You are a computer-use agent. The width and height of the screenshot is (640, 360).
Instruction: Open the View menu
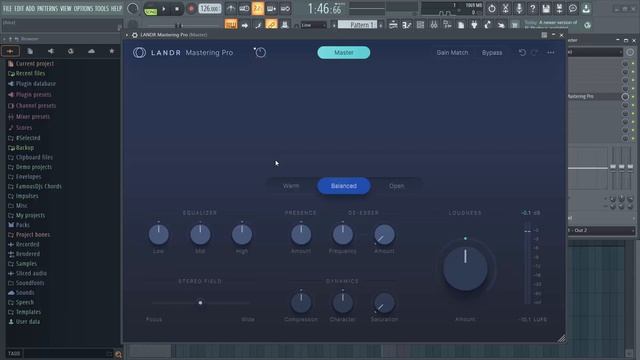pos(66,8)
